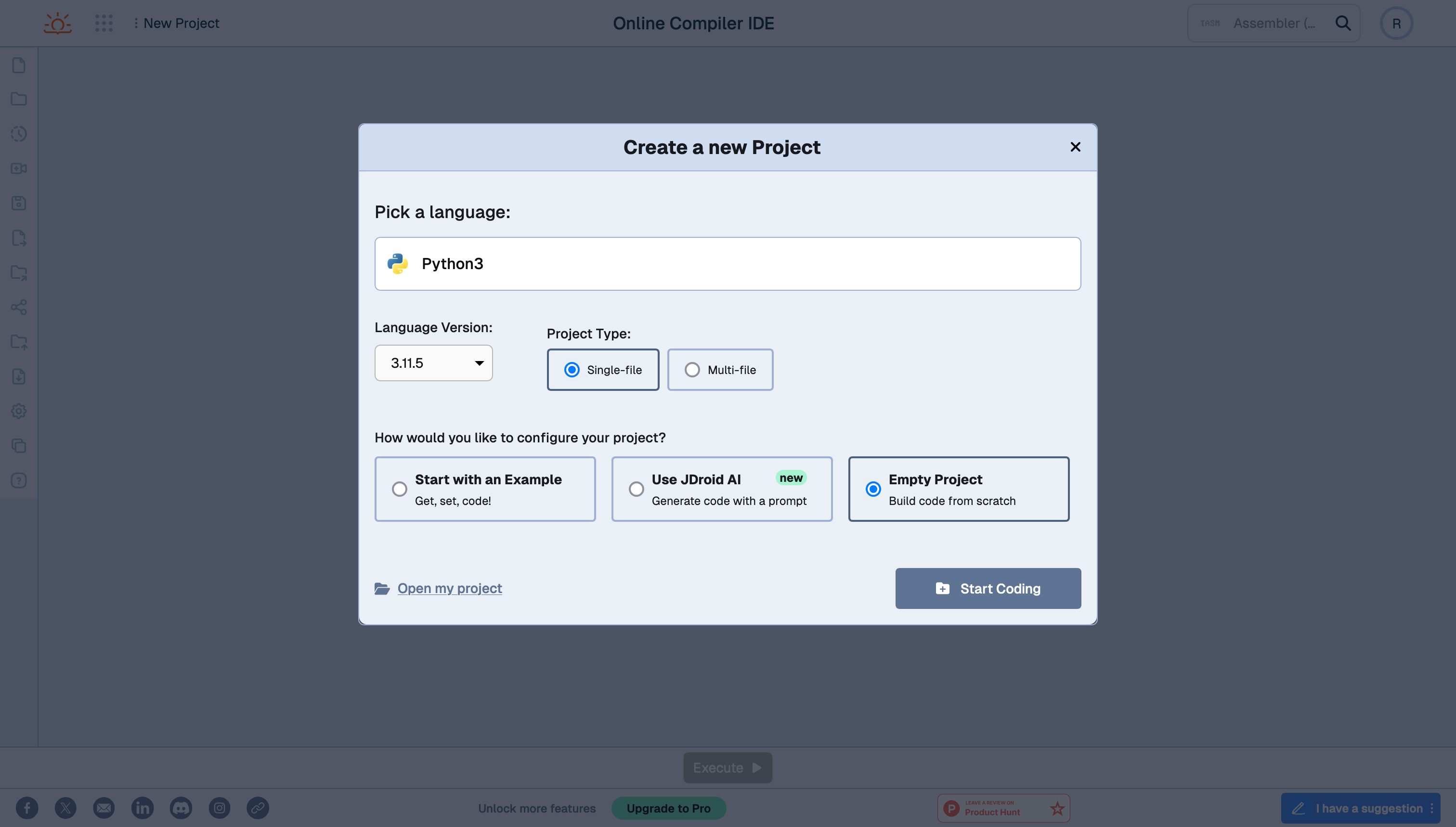The image size is (1456, 827).
Task: Click the email envelope icon
Action: [x=104, y=808]
